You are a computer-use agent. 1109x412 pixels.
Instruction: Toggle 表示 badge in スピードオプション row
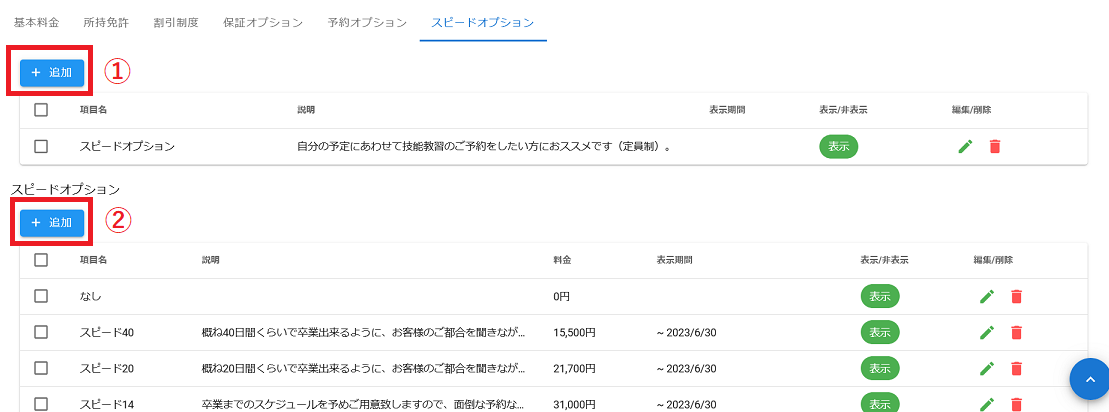point(838,146)
